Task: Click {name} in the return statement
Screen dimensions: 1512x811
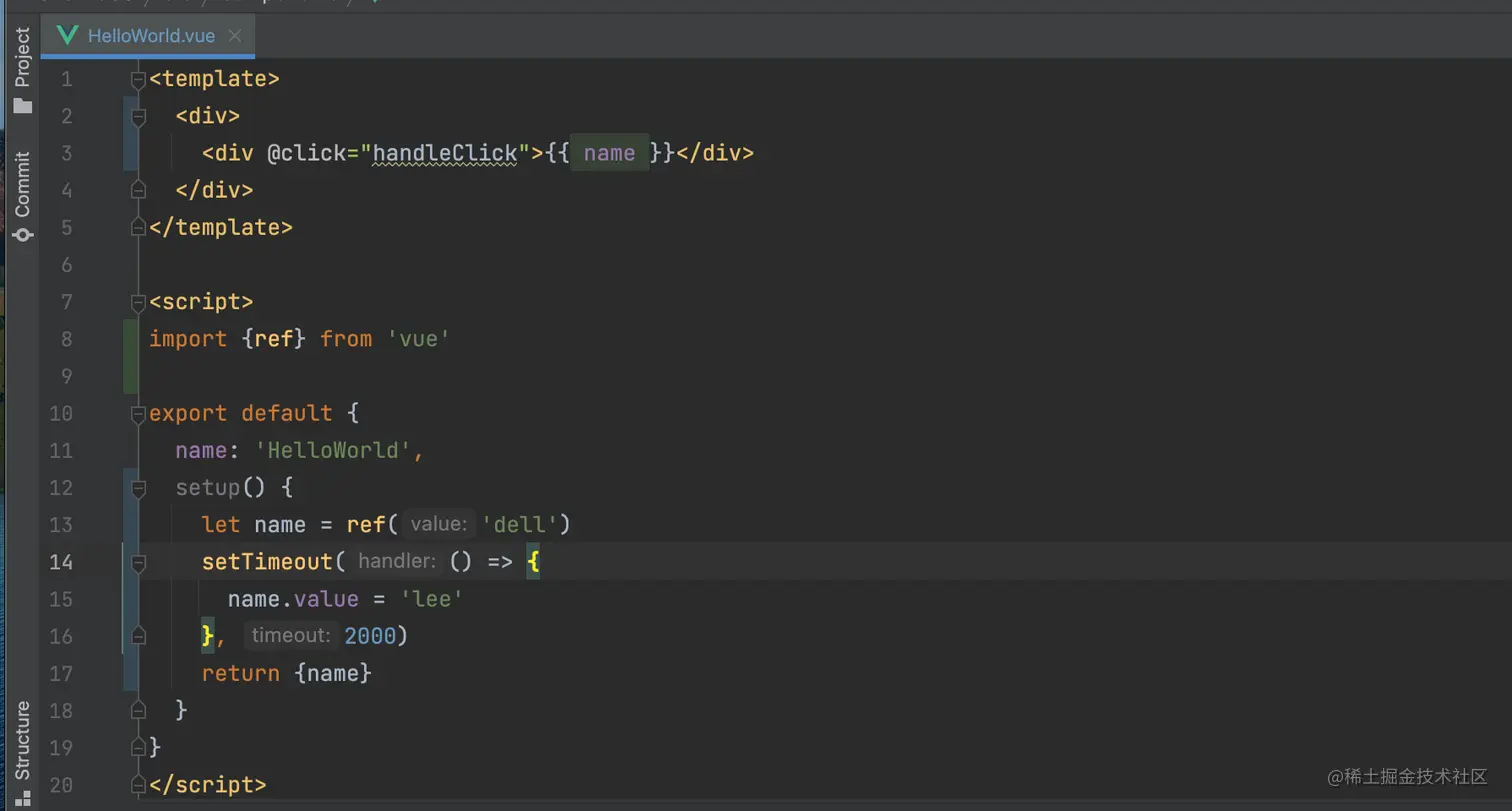Action: pyautogui.click(x=333, y=673)
